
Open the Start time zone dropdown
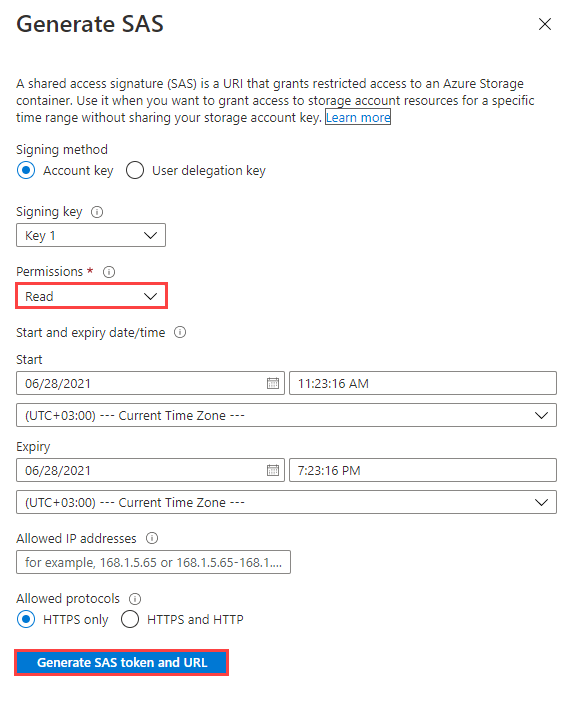tap(286, 415)
